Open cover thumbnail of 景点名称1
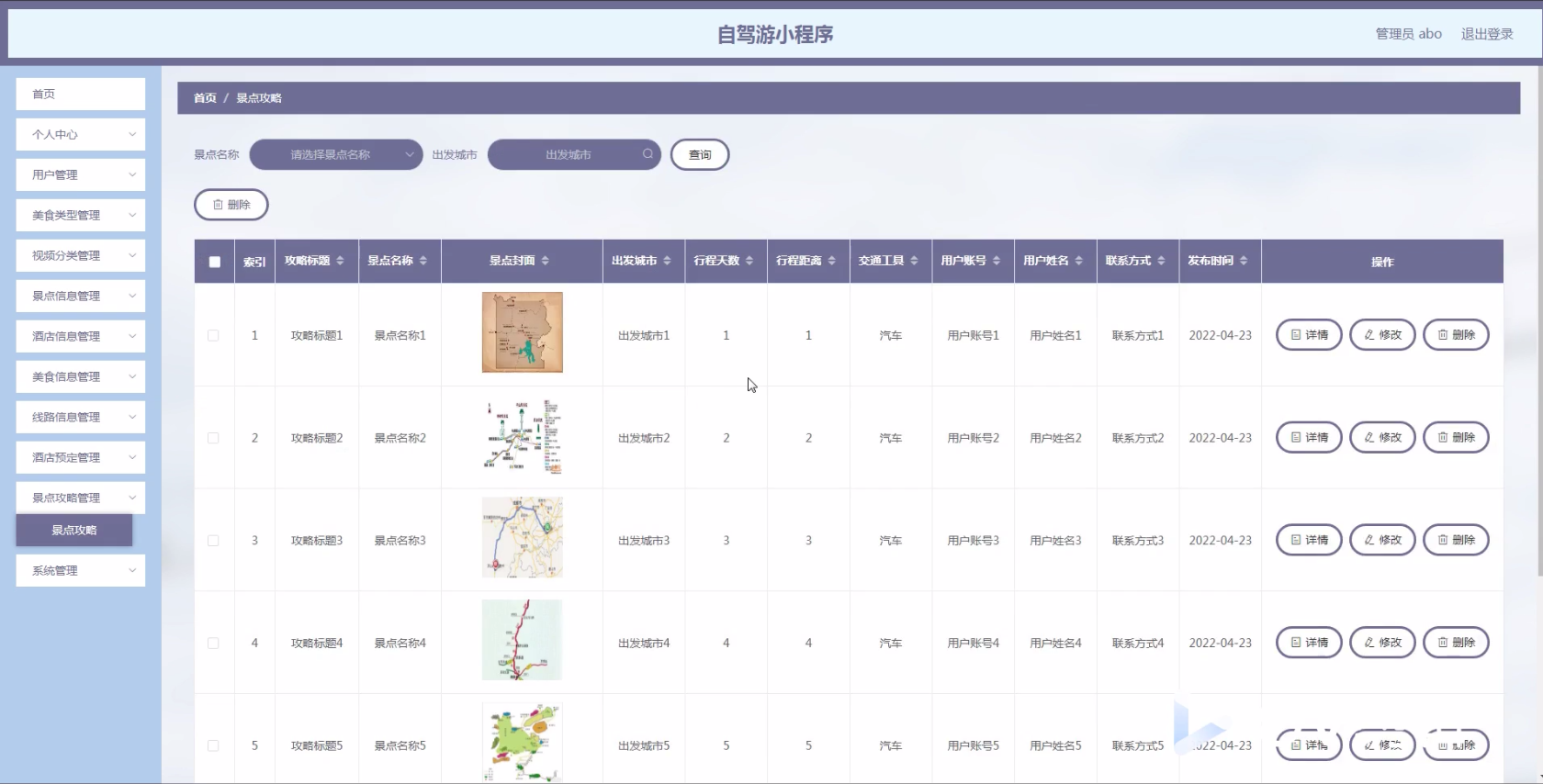This screenshot has width=1543, height=784. point(523,332)
